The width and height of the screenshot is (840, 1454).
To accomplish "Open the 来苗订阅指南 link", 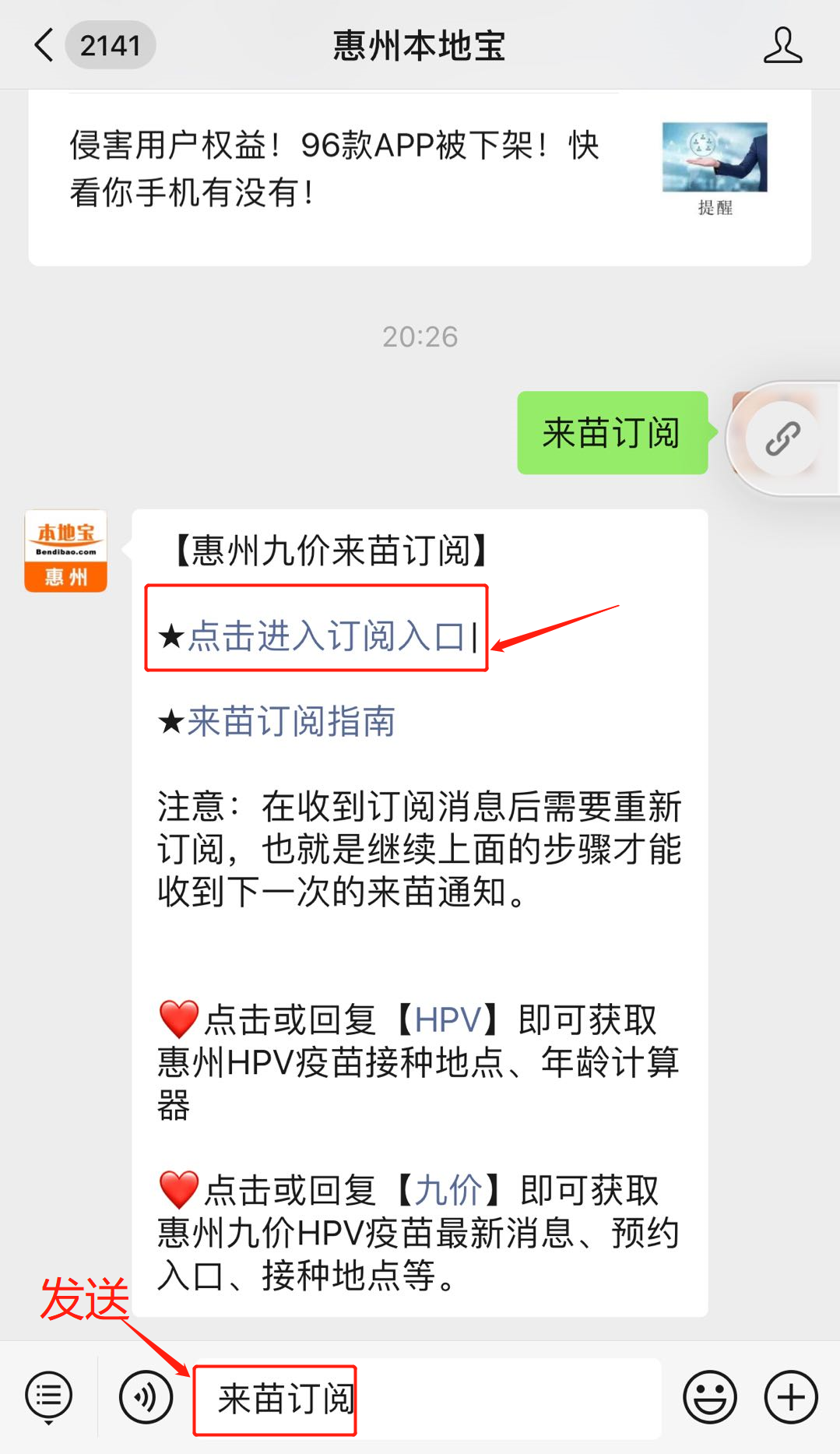I will click(x=291, y=721).
